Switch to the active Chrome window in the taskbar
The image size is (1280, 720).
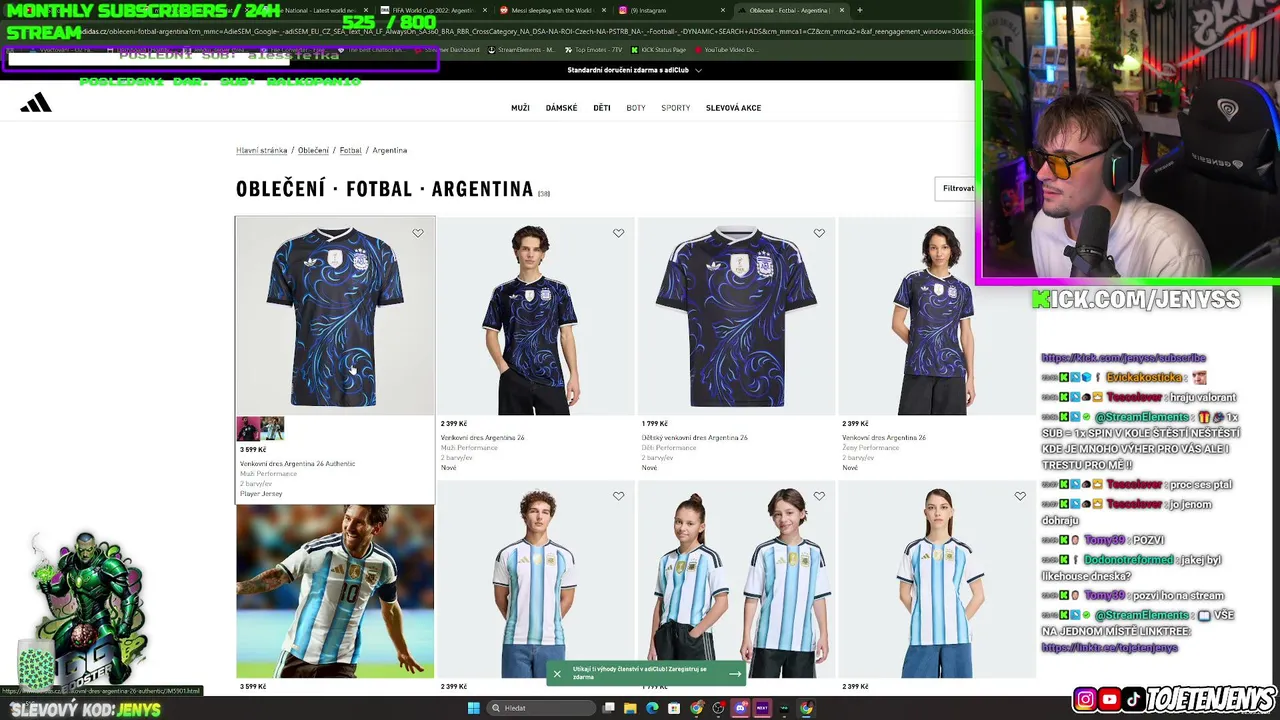tap(806, 708)
